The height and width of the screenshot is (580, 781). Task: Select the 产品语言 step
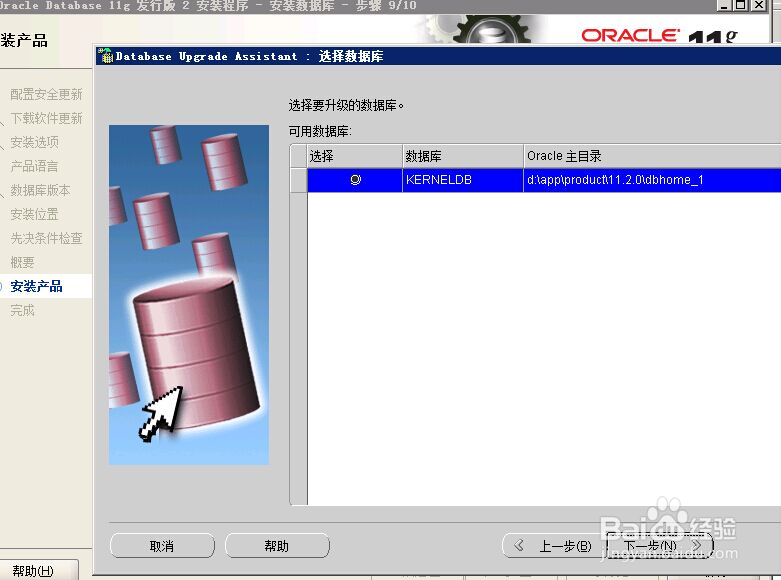click(x=34, y=166)
